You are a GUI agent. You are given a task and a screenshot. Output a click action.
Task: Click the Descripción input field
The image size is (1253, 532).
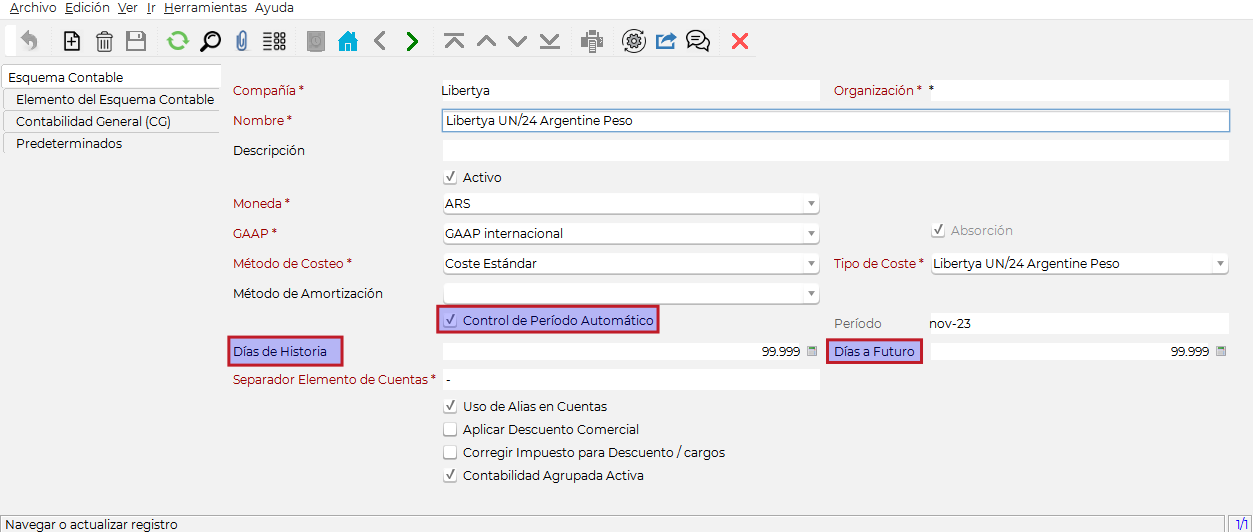coord(835,151)
